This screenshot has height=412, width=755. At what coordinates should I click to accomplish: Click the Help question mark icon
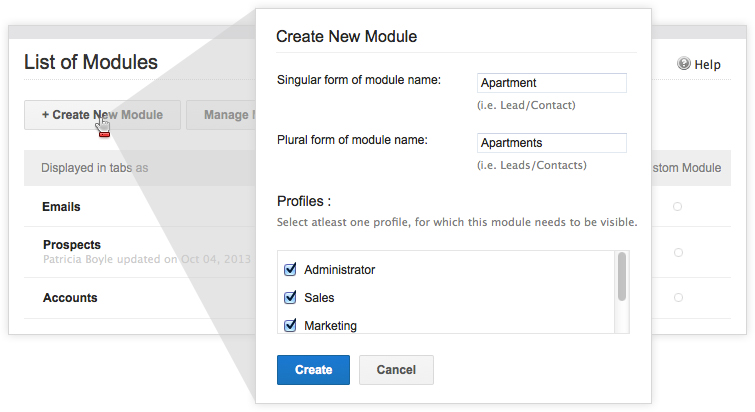[684, 64]
